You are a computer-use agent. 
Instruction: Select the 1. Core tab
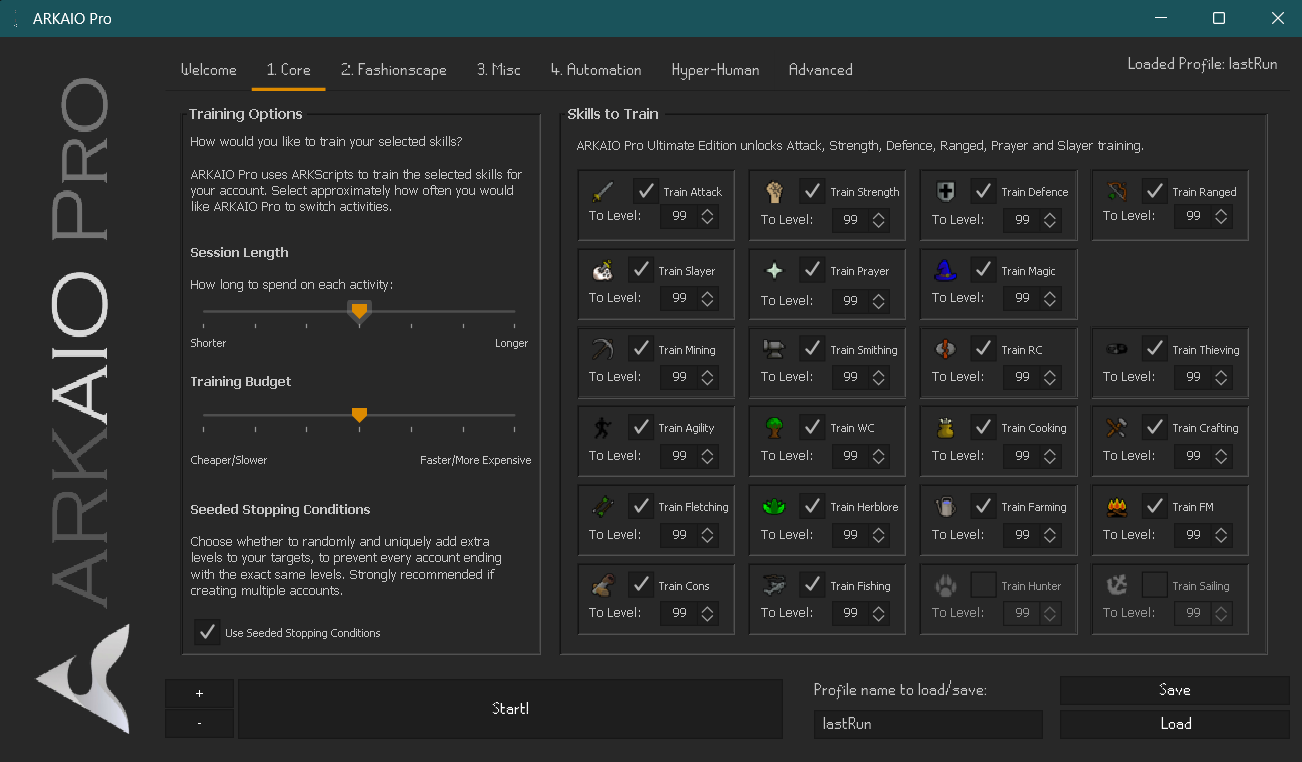coord(288,70)
